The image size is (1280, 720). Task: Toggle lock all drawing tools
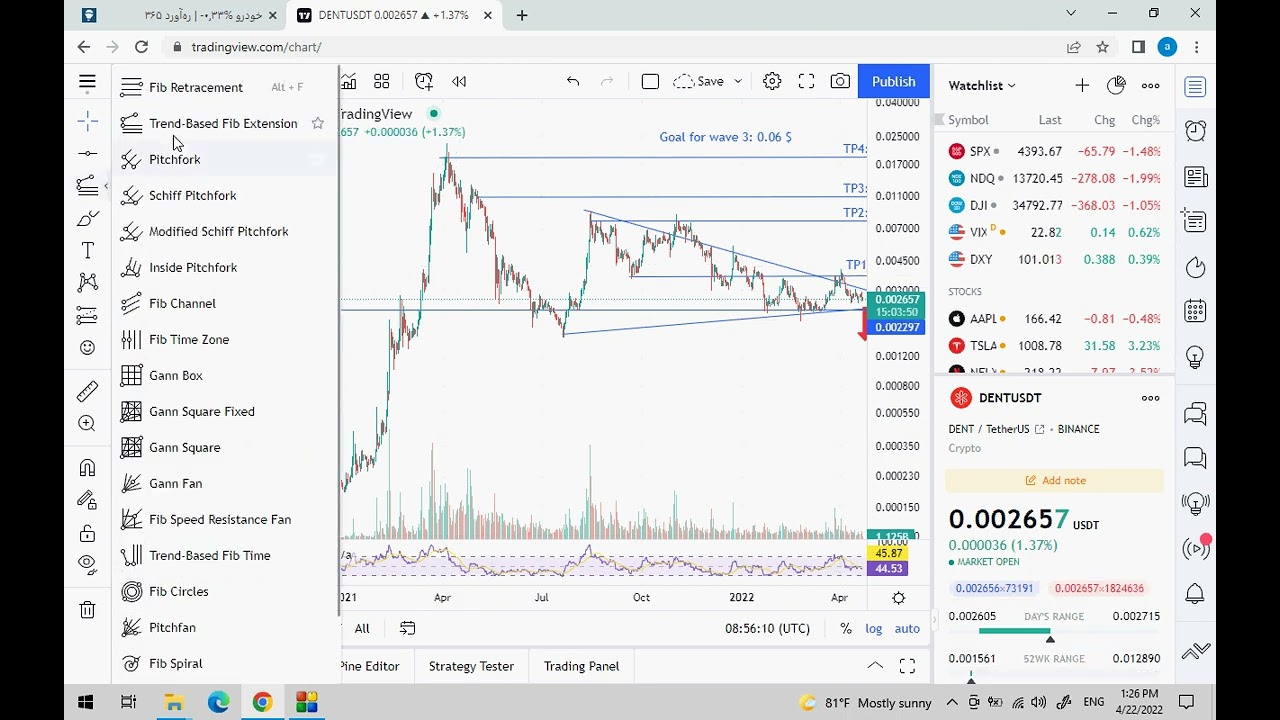(x=87, y=532)
